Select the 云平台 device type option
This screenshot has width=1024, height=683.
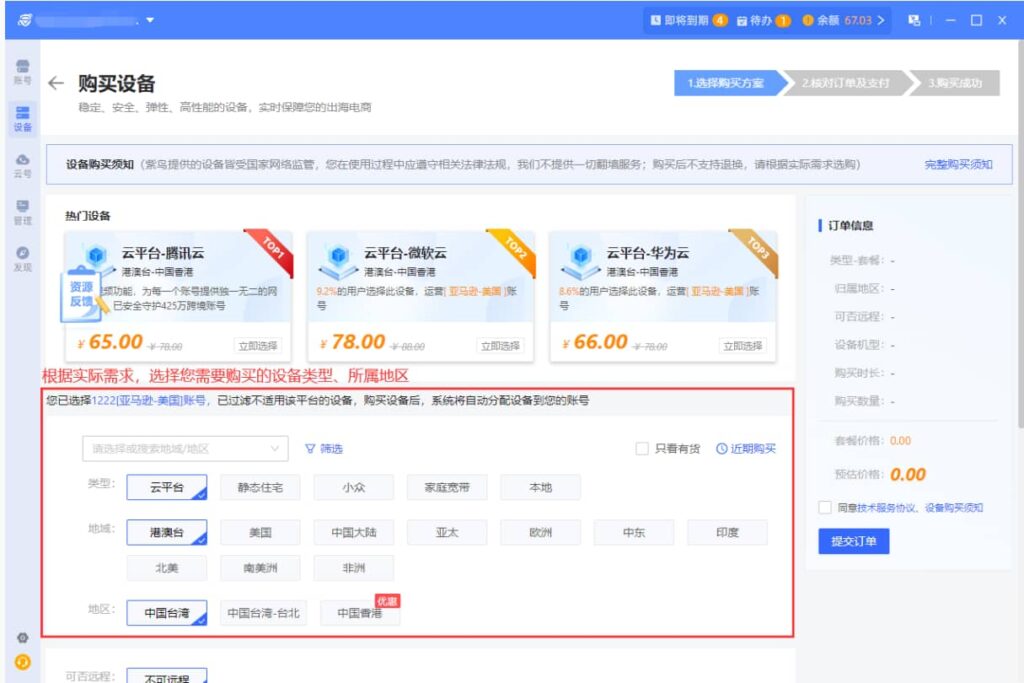click(166, 488)
